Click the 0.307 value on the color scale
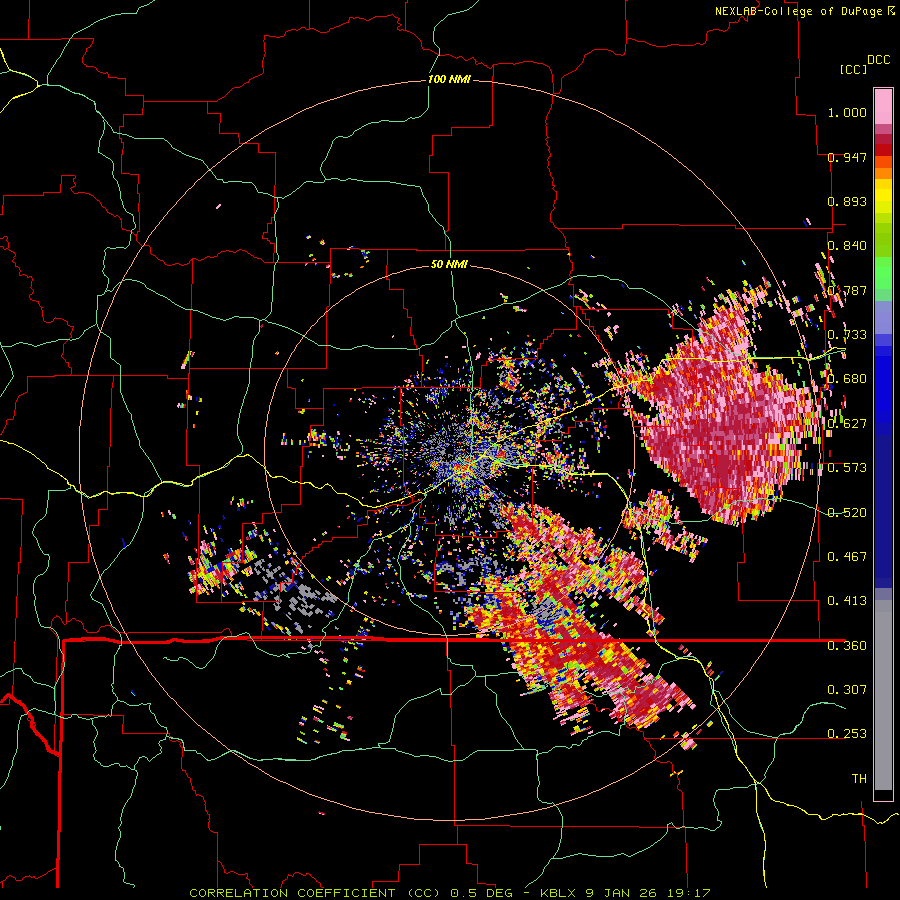The image size is (900, 900). [x=847, y=689]
